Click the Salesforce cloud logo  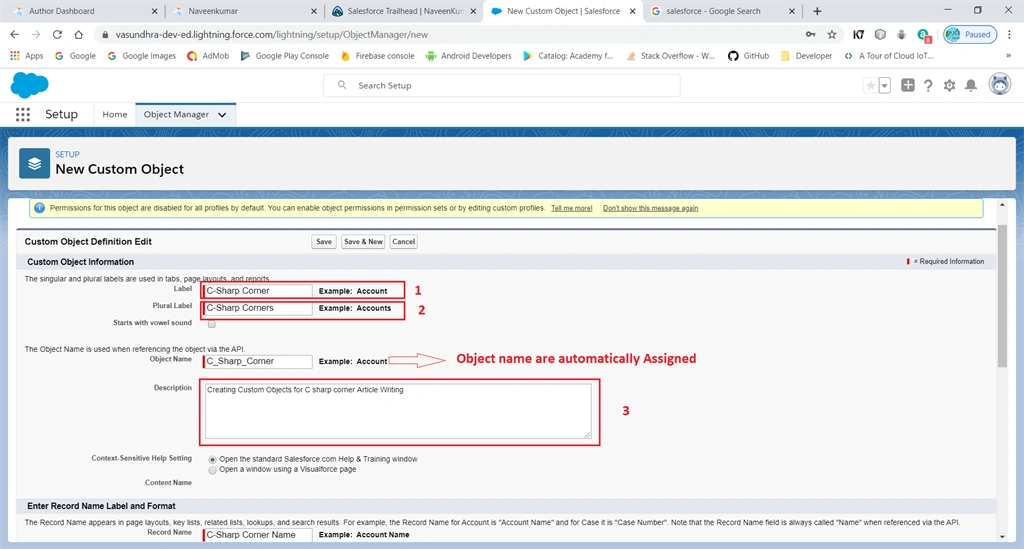click(29, 86)
